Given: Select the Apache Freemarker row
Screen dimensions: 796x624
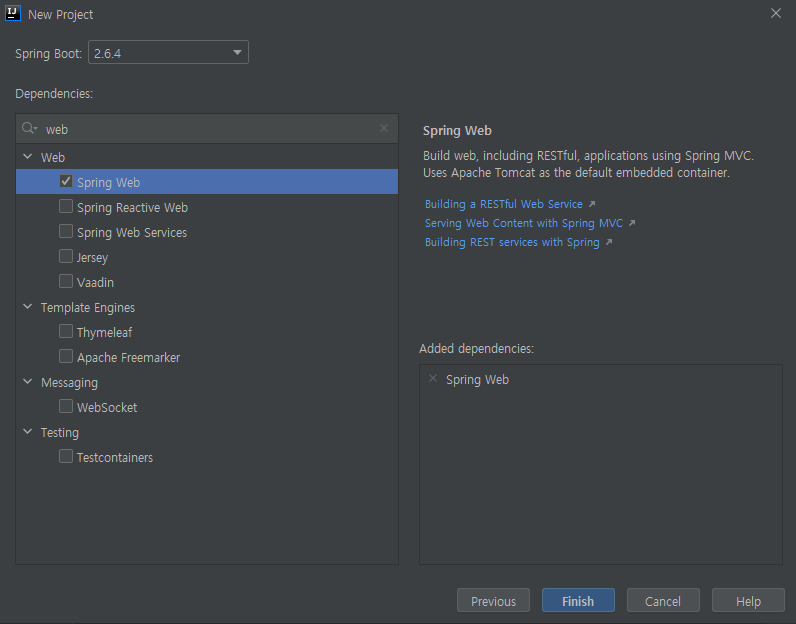Looking at the screenshot, I should pos(207,356).
